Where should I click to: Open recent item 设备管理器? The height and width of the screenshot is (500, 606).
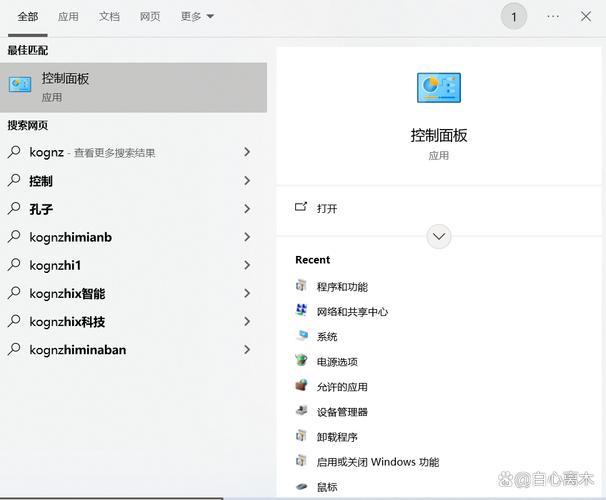tap(342, 412)
